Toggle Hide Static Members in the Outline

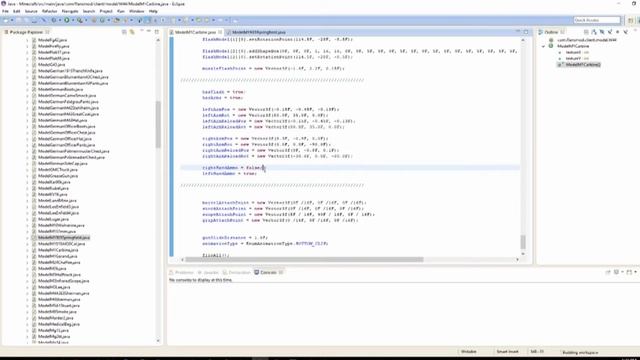coord(610,32)
